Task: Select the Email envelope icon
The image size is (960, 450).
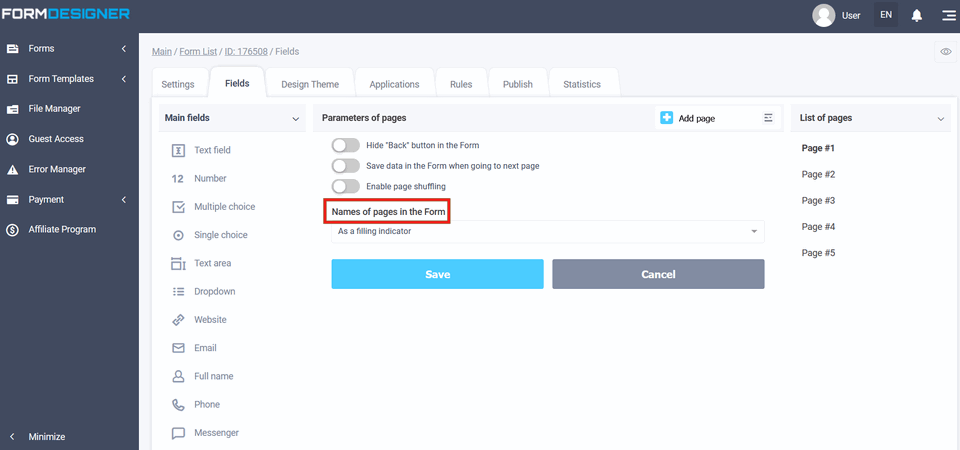Action: coord(178,348)
